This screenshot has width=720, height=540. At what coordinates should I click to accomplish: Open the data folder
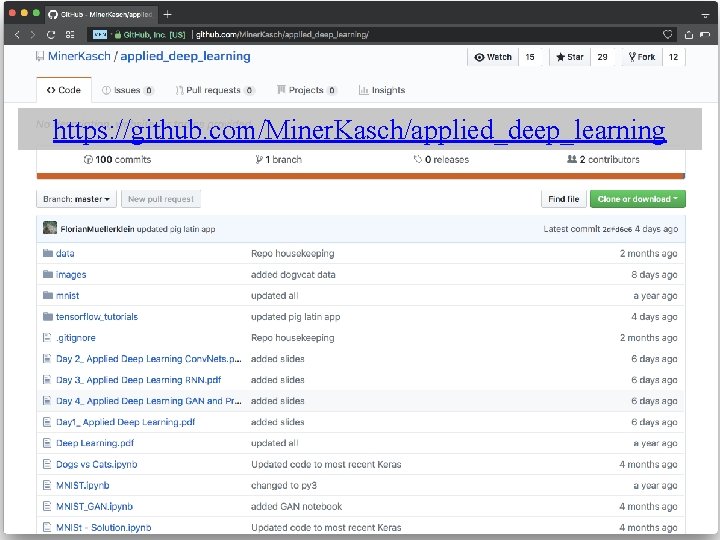[x=65, y=253]
